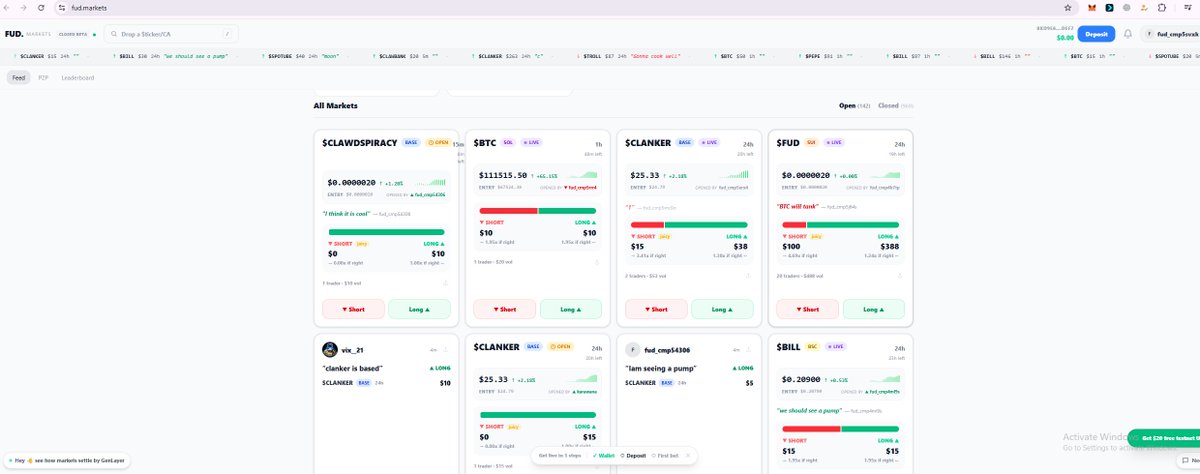Screen dimensions: 1200x474
Task: Click the Wallet step in onboarding popup
Action: click(602, 455)
